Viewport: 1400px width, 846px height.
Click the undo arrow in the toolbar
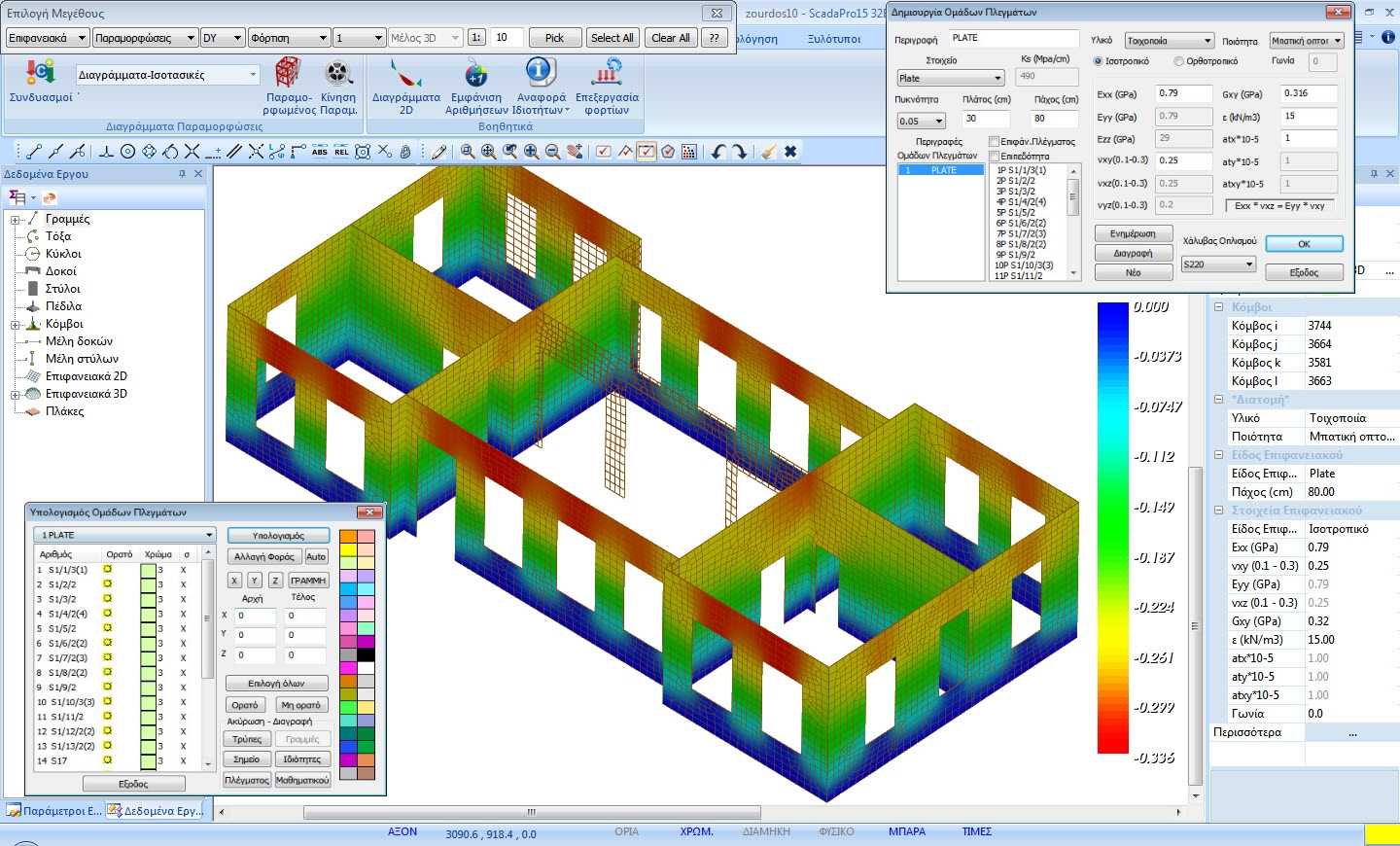(x=718, y=152)
